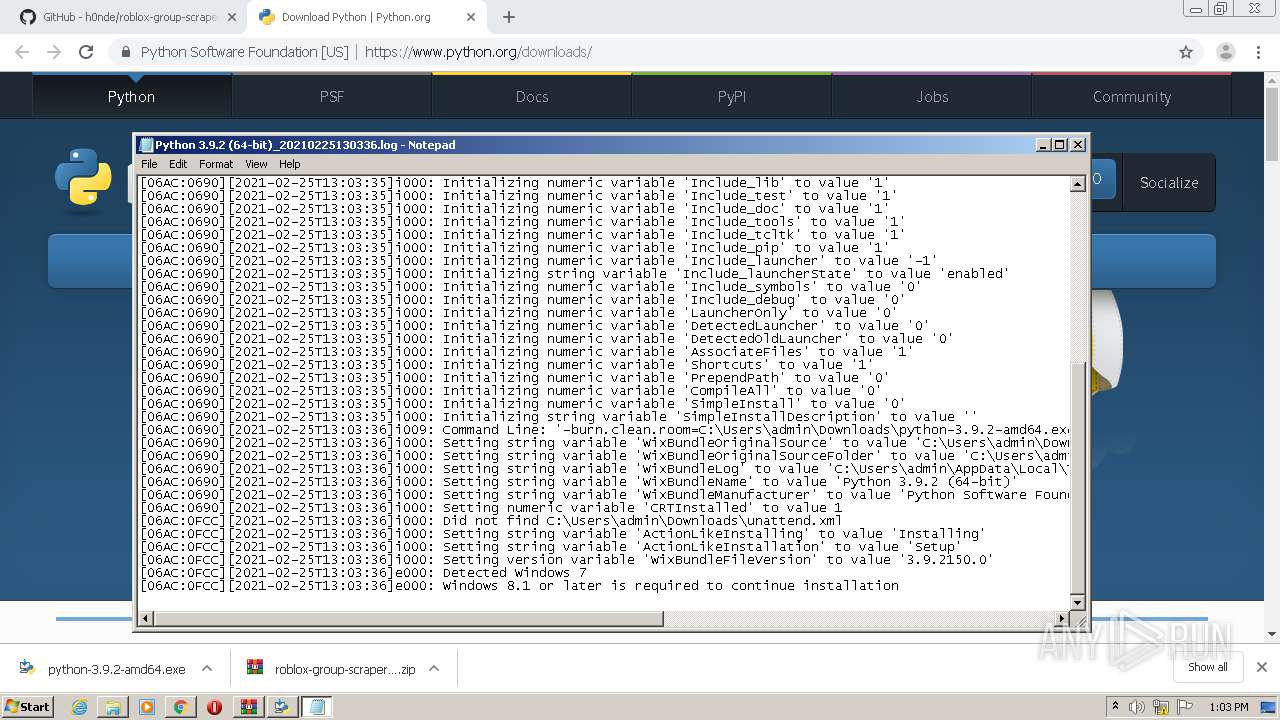Open the Chrome three-dot menu
Viewport: 1280px width, 720px height.
[x=1258, y=52]
